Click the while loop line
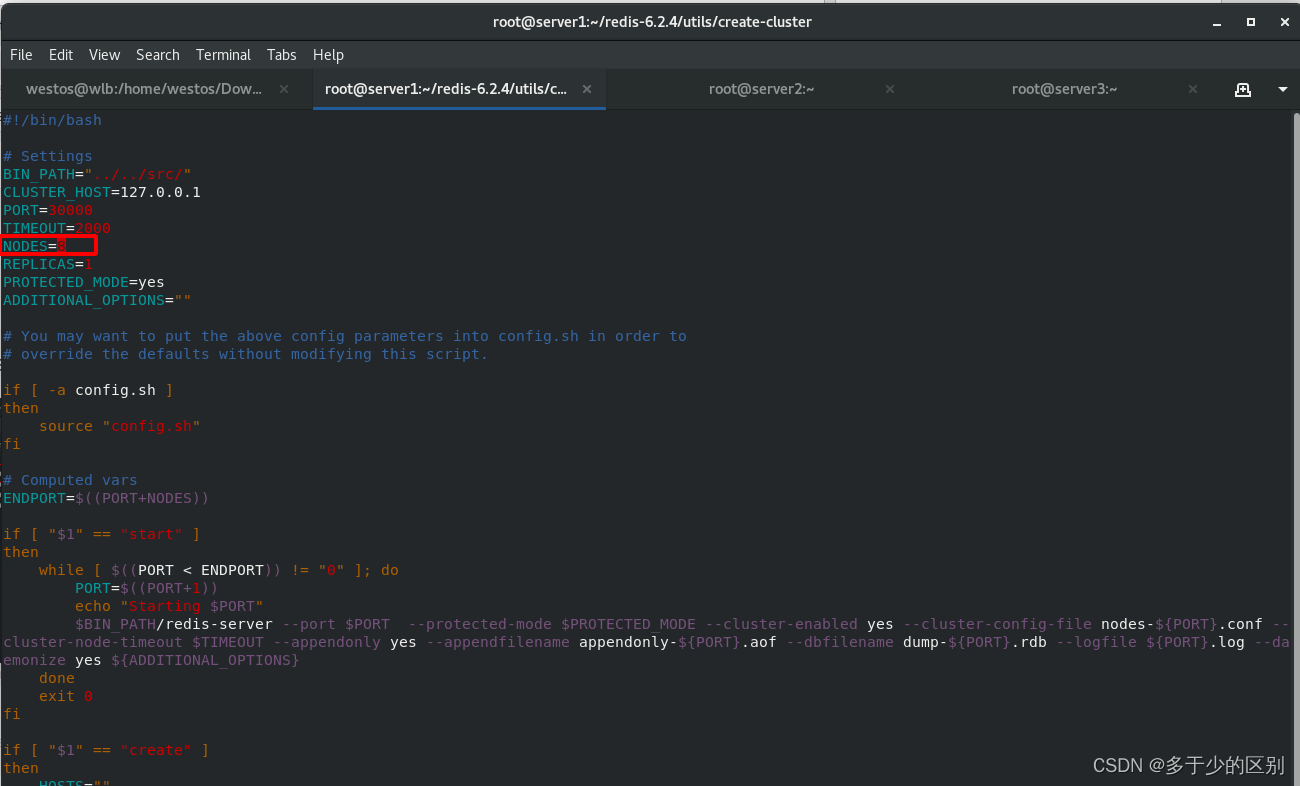This screenshot has width=1300, height=786. tap(219, 570)
